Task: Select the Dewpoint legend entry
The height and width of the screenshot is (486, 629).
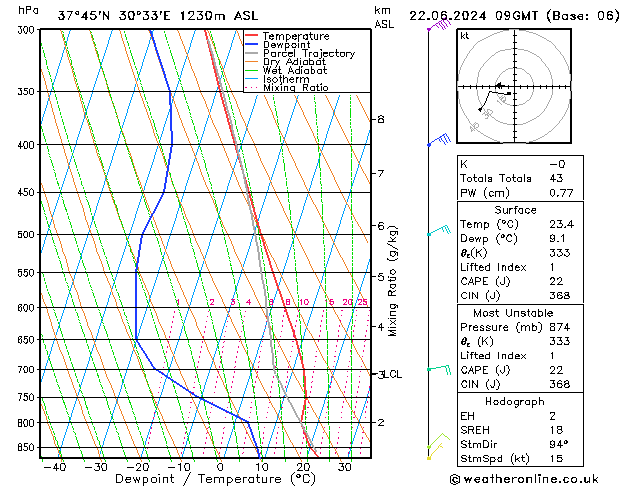Action: (x=291, y=45)
